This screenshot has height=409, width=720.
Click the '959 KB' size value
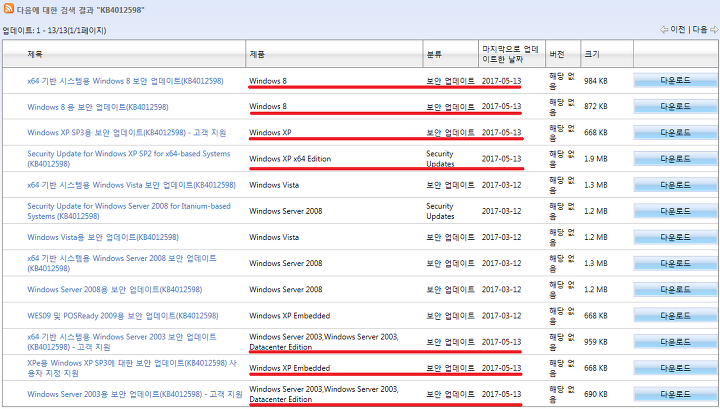(596, 342)
